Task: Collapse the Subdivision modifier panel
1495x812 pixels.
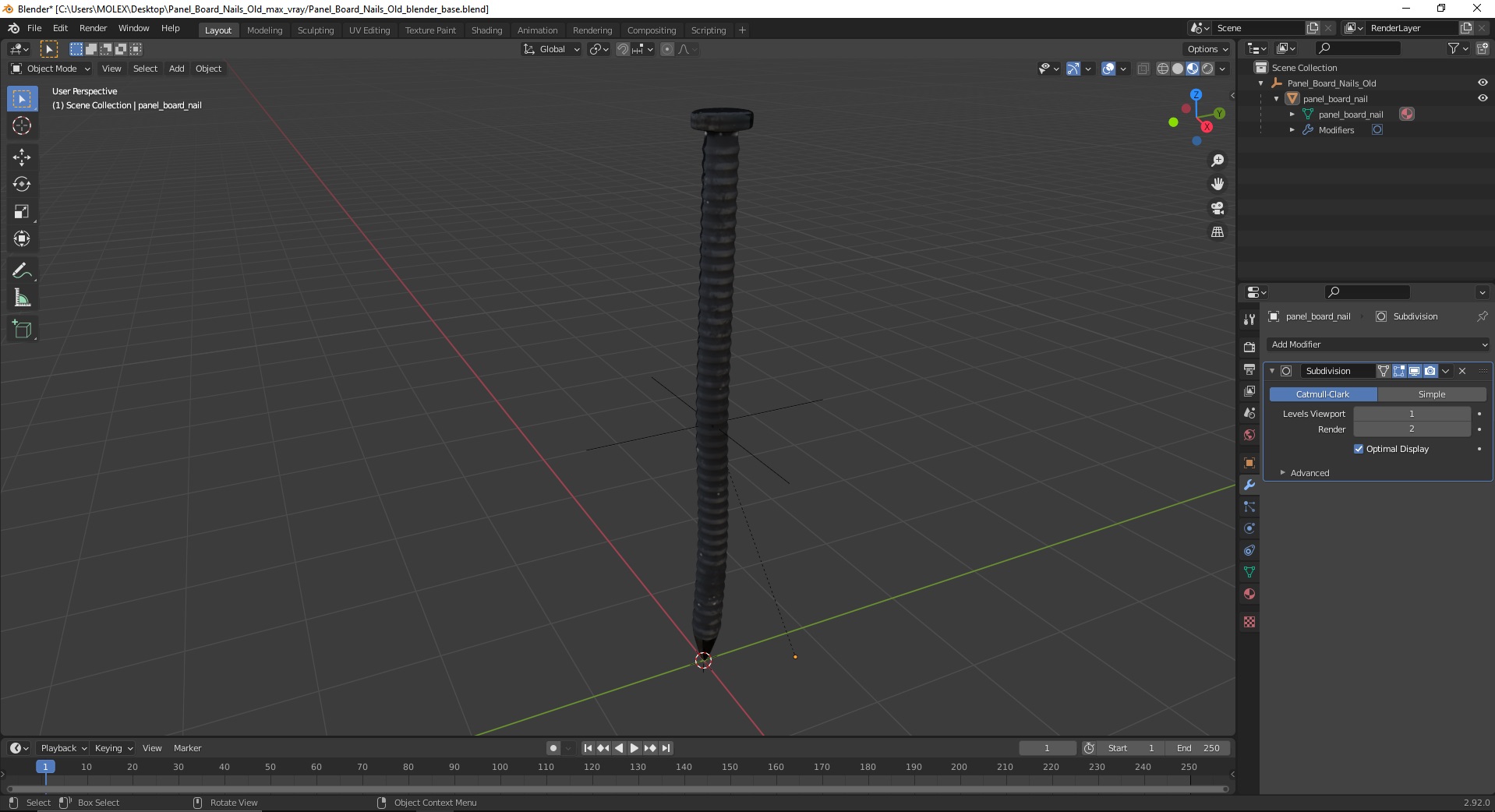Action: (x=1272, y=371)
